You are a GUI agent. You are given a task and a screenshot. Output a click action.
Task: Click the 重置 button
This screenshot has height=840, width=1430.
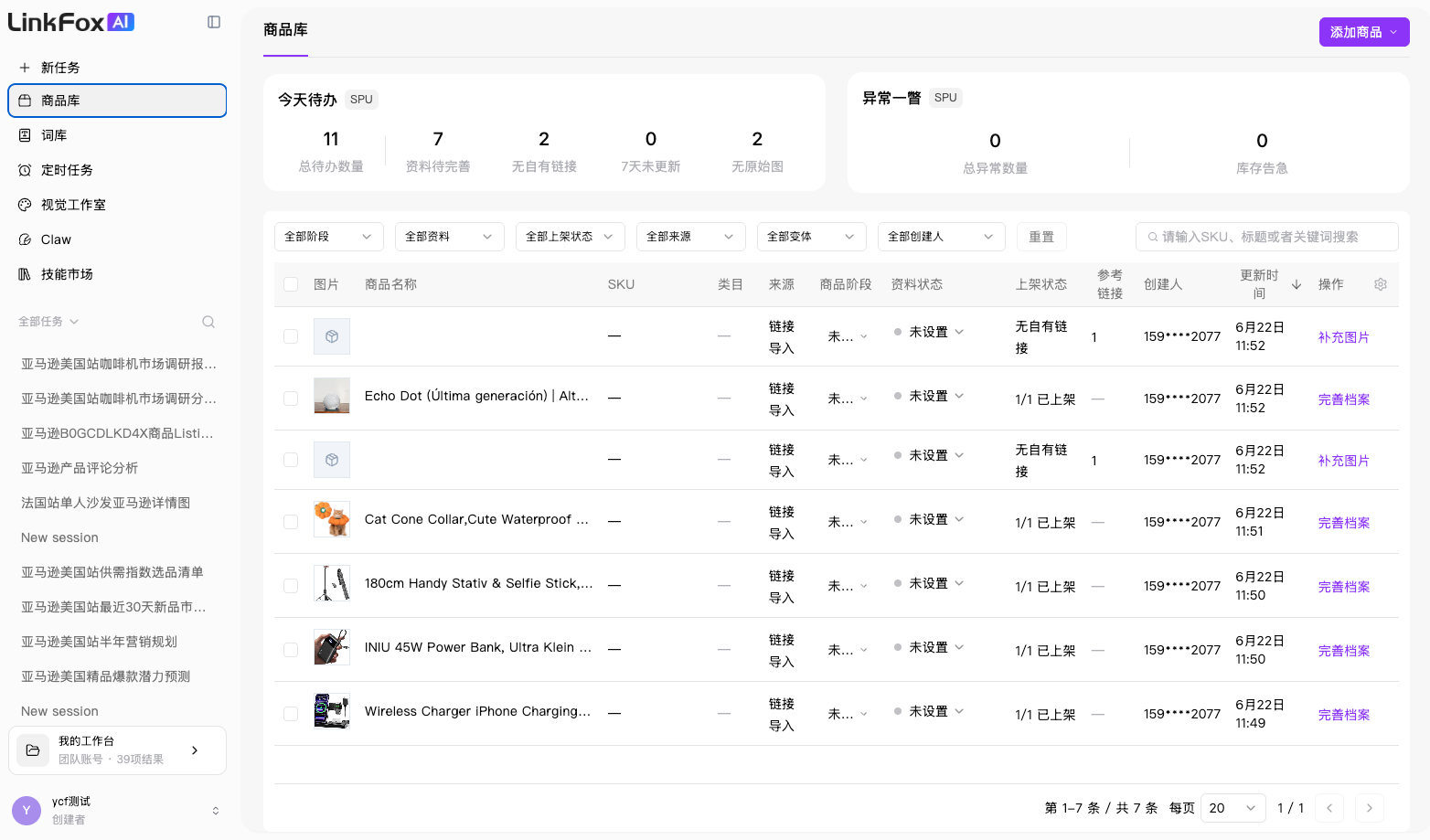click(1041, 237)
